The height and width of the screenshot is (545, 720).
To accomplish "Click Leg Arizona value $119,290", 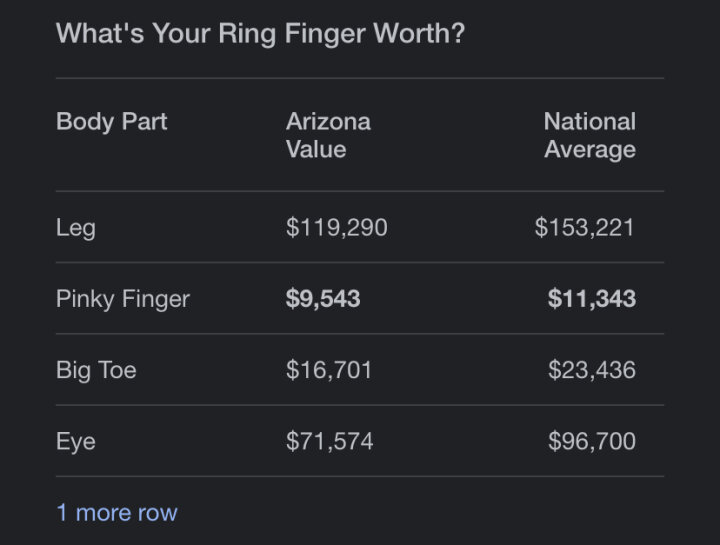I will click(337, 227).
